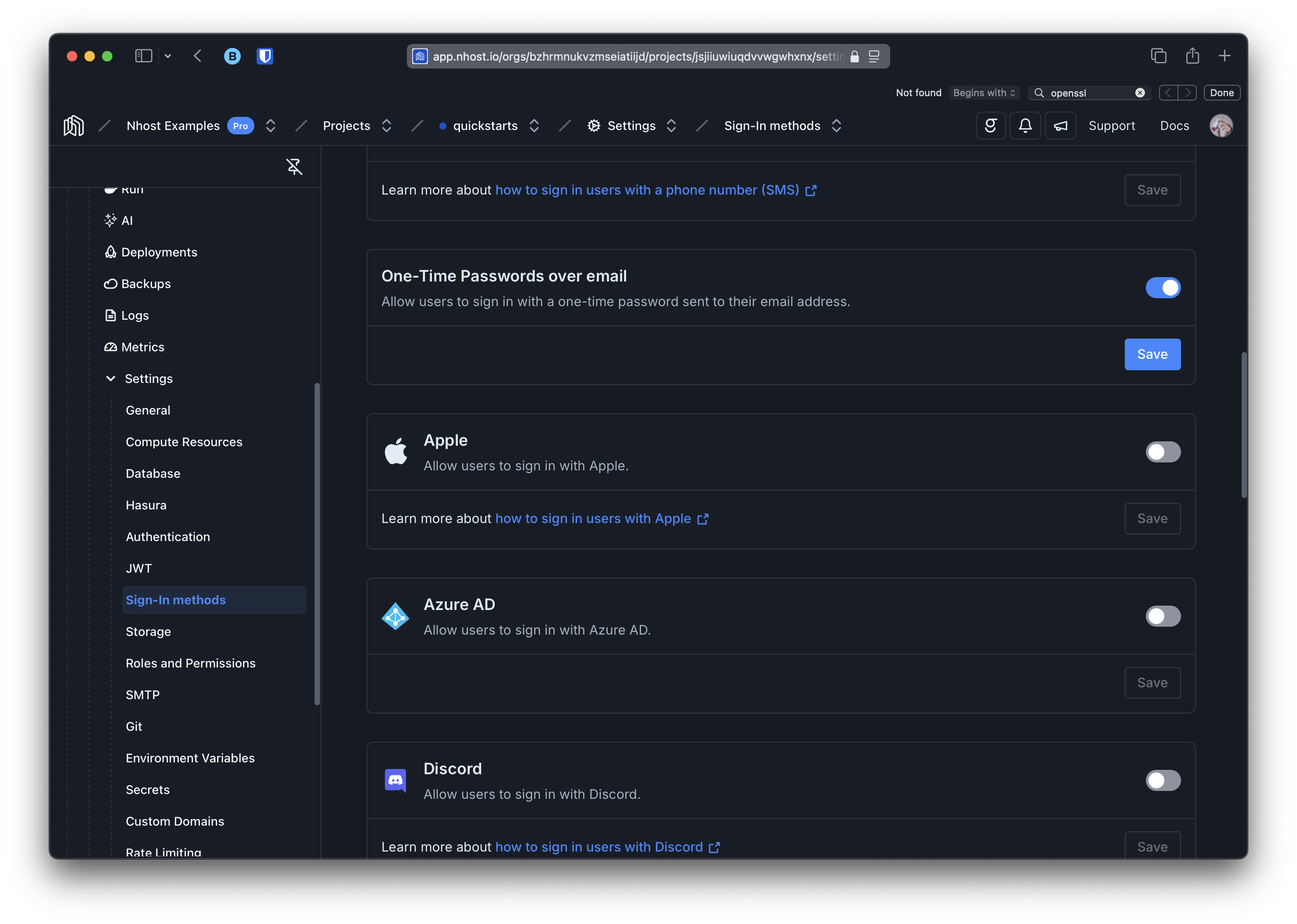The width and height of the screenshot is (1297, 924).
Task: Open the user avatar menu
Action: (1221, 126)
